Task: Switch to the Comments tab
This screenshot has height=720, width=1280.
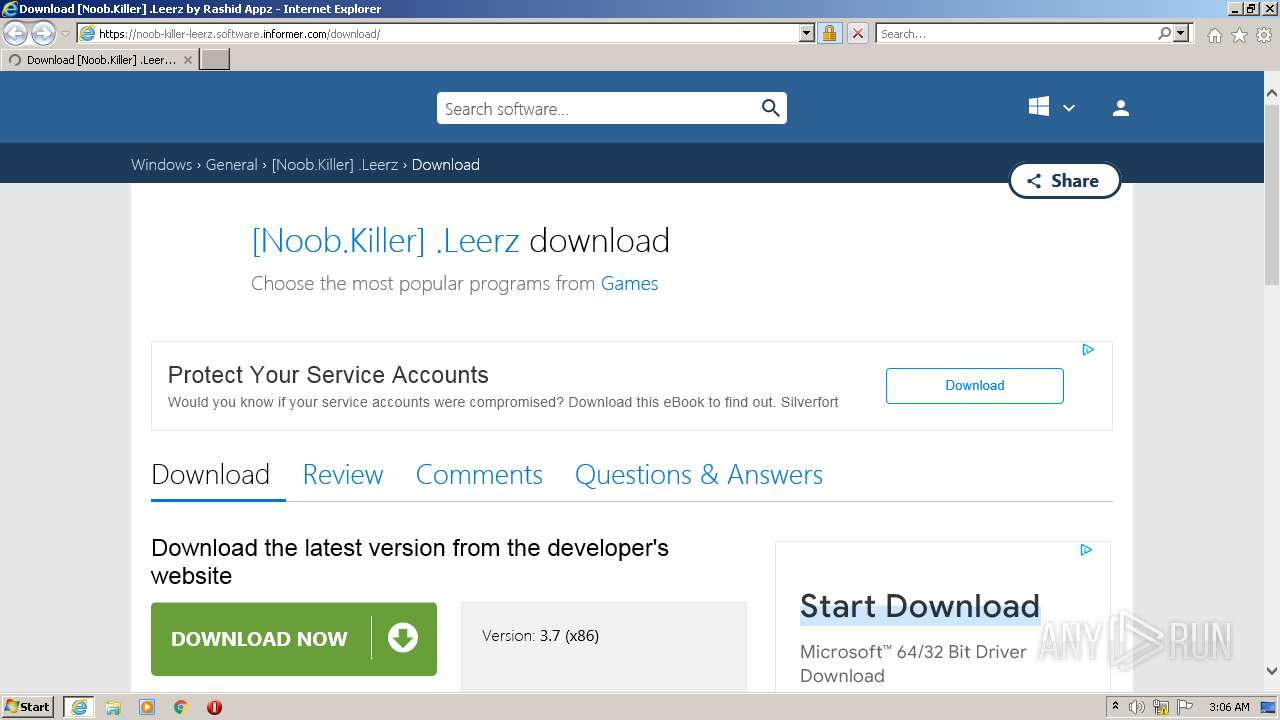Action: (479, 475)
